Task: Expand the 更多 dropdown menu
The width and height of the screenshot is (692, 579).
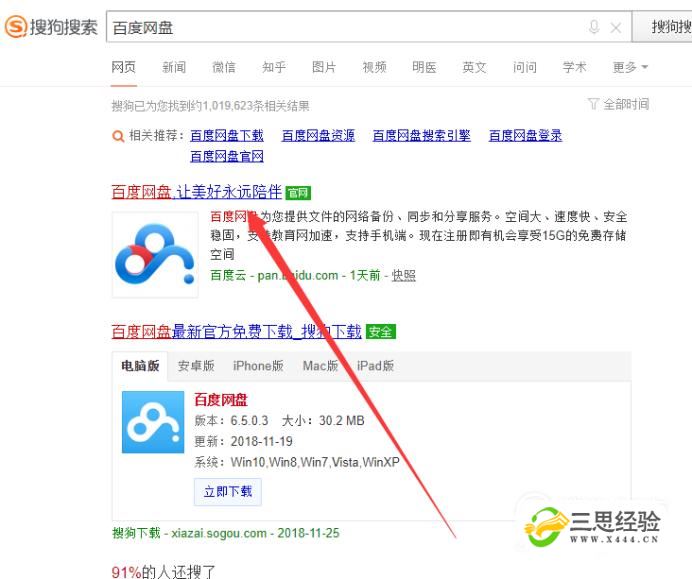Action: (x=630, y=67)
